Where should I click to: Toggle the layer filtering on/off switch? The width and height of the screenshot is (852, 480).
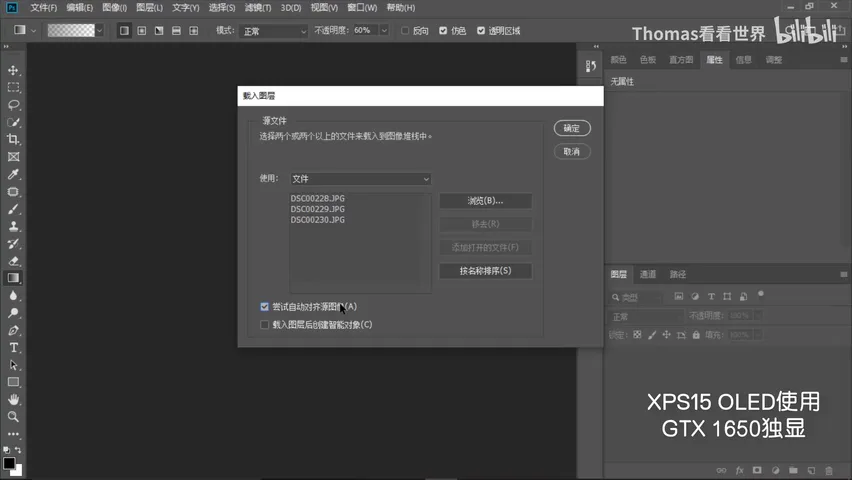click(x=761, y=294)
